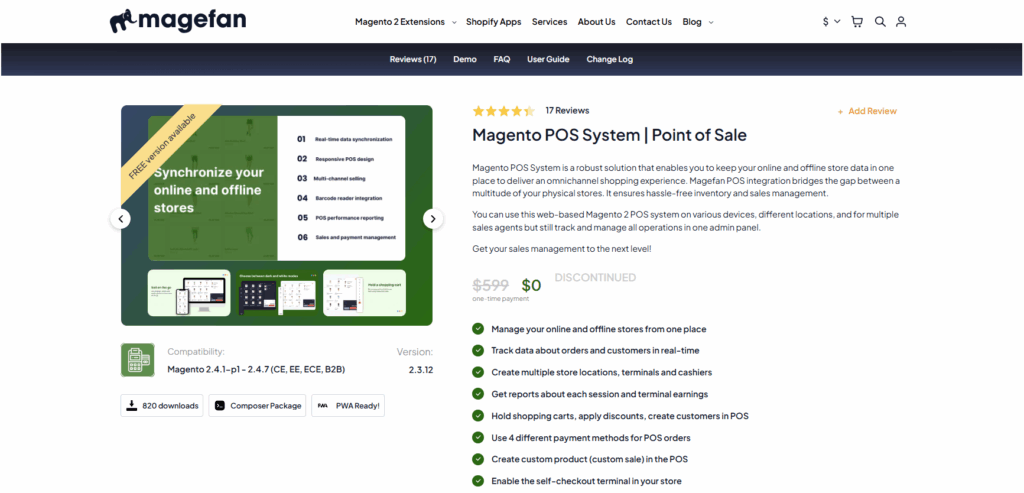
Task: Click the checkmark beside 'Manage your online and offline stores'
Action: pyautogui.click(x=478, y=328)
